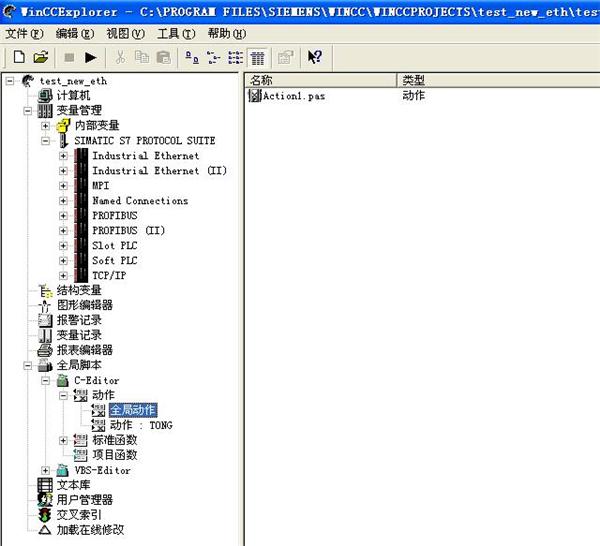Screen dimensions: 600x546
Task: Click the 交叉索引 traffic light icon
Action: tap(45, 515)
